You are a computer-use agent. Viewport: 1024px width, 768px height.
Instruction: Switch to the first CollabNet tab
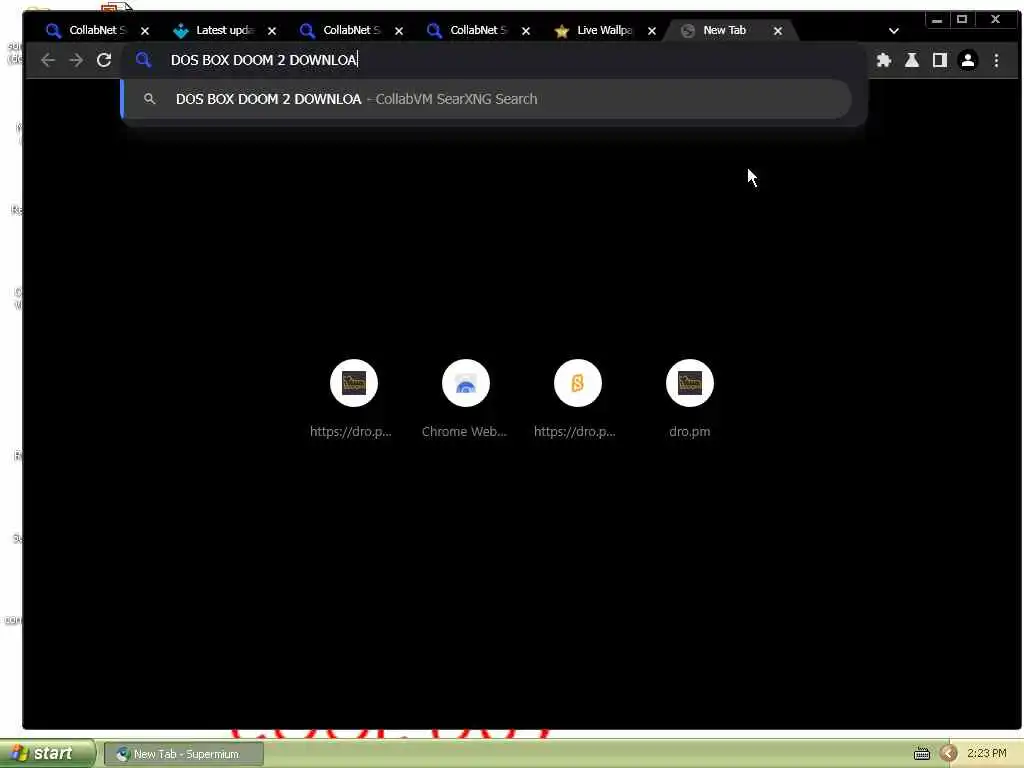[97, 30]
